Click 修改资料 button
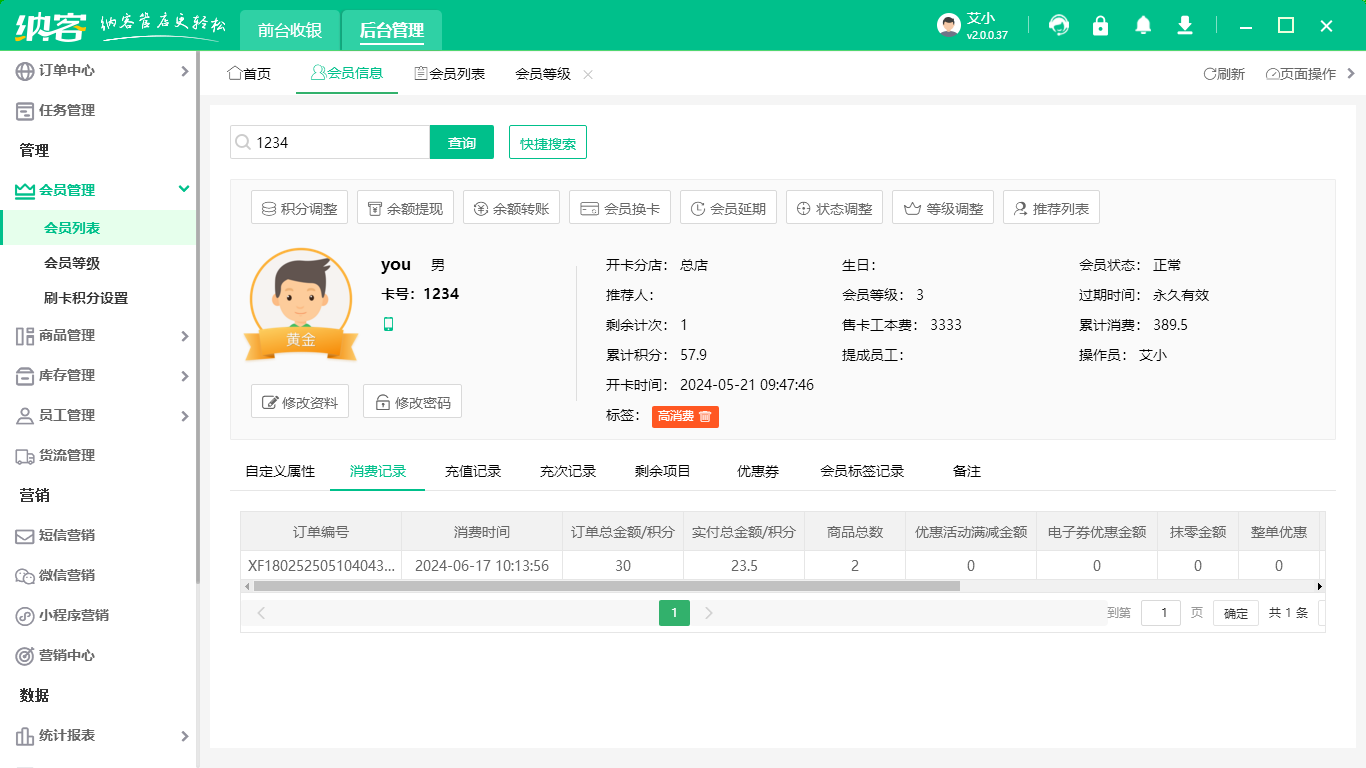The image size is (1366, 768). (300, 402)
